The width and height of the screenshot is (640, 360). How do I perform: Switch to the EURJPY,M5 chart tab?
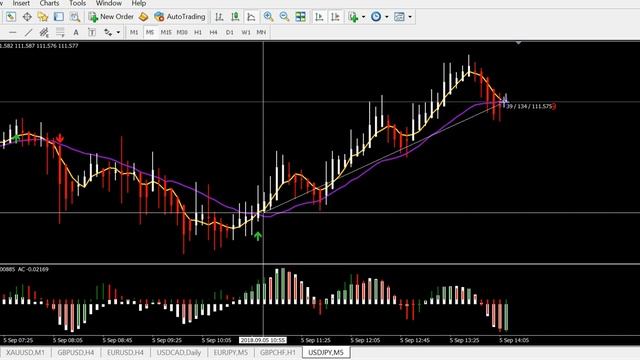pos(231,352)
